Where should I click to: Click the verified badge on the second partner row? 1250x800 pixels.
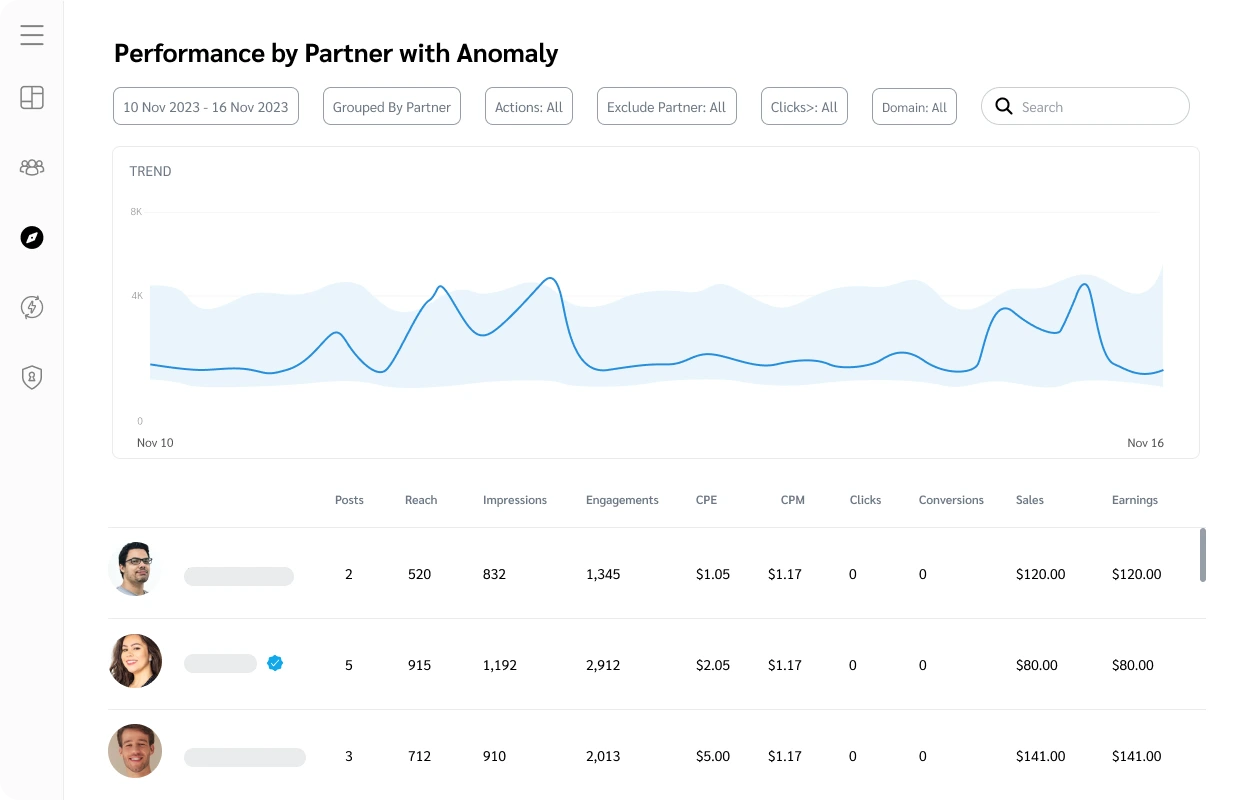point(275,662)
